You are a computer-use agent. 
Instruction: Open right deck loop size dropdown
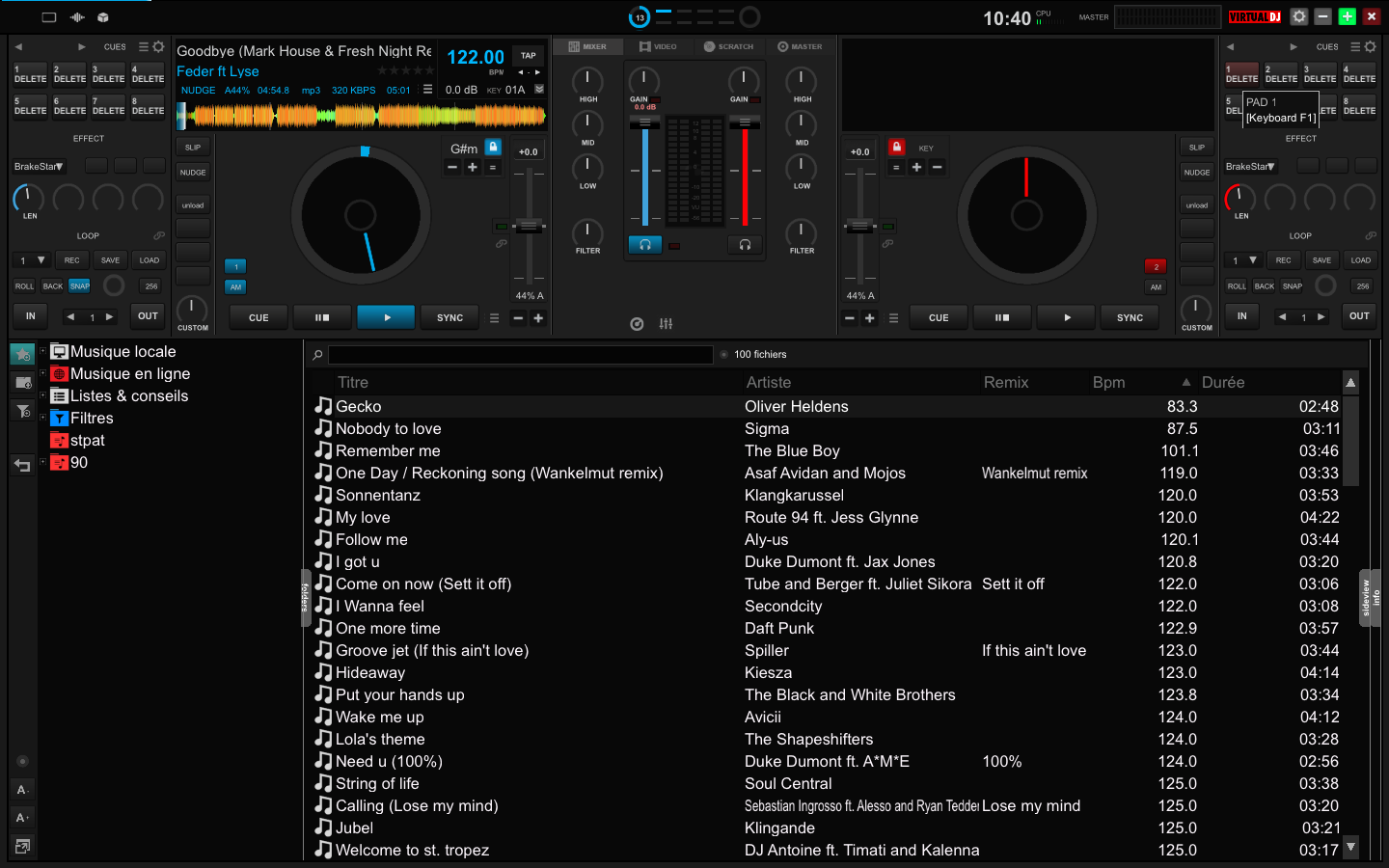(x=1243, y=260)
